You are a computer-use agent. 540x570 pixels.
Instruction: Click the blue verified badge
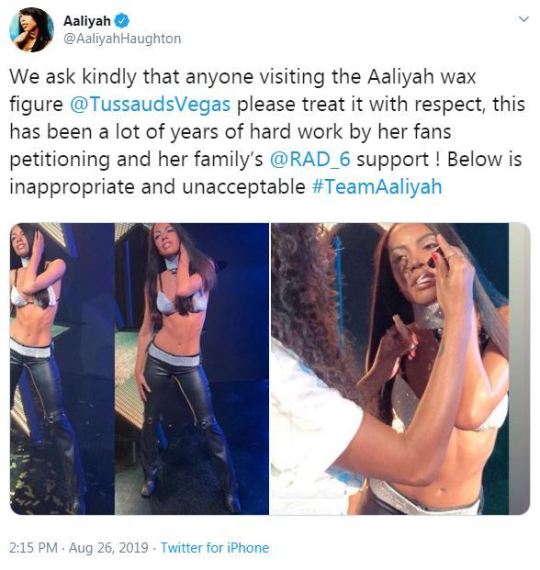[x=122, y=21]
